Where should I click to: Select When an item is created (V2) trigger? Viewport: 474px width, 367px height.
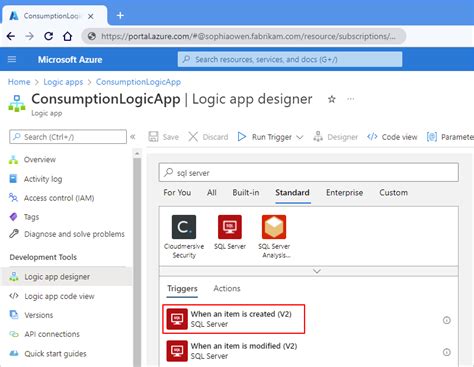234,319
